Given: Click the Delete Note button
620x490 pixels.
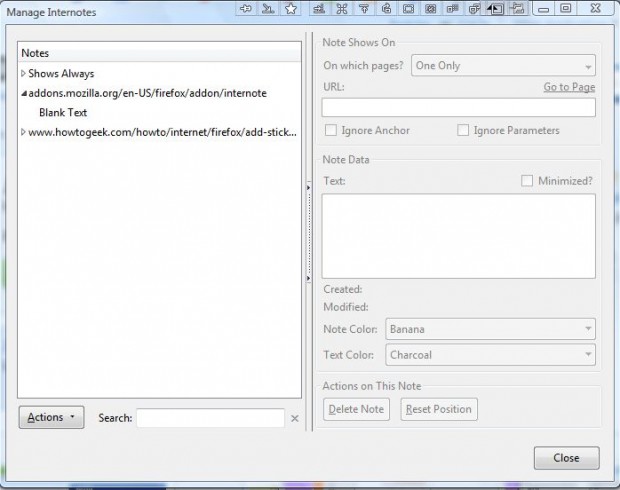Looking at the screenshot, I should pyautogui.click(x=356, y=409).
